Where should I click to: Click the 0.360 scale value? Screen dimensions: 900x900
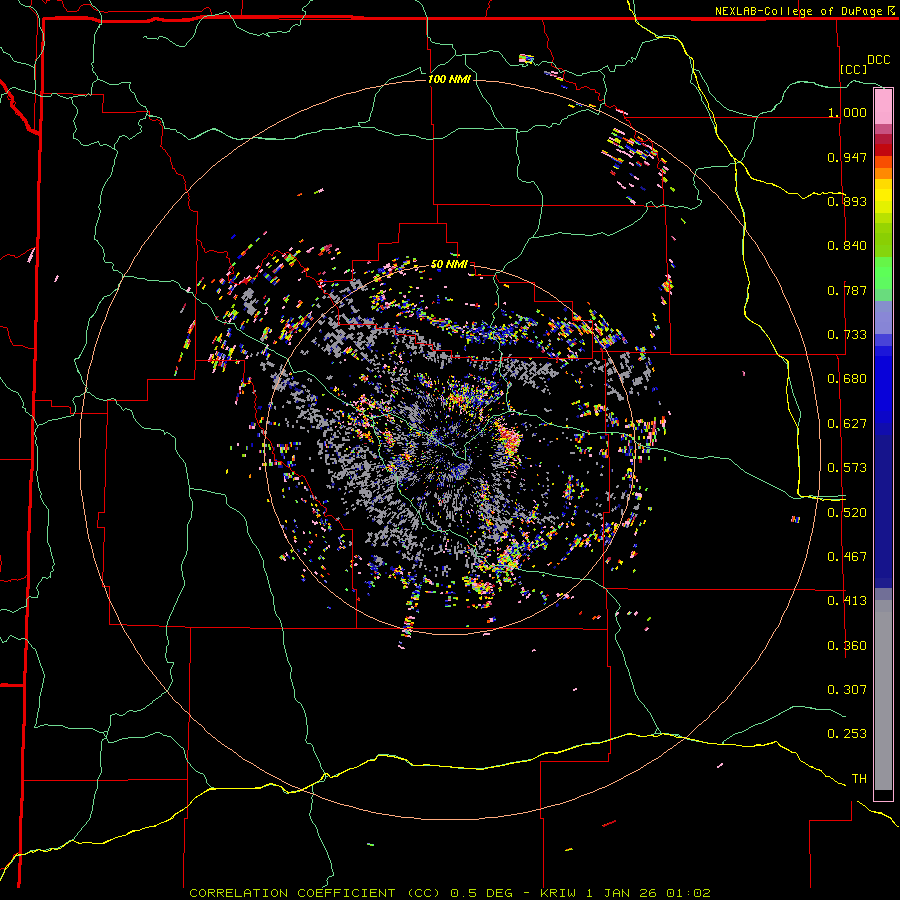coord(847,646)
